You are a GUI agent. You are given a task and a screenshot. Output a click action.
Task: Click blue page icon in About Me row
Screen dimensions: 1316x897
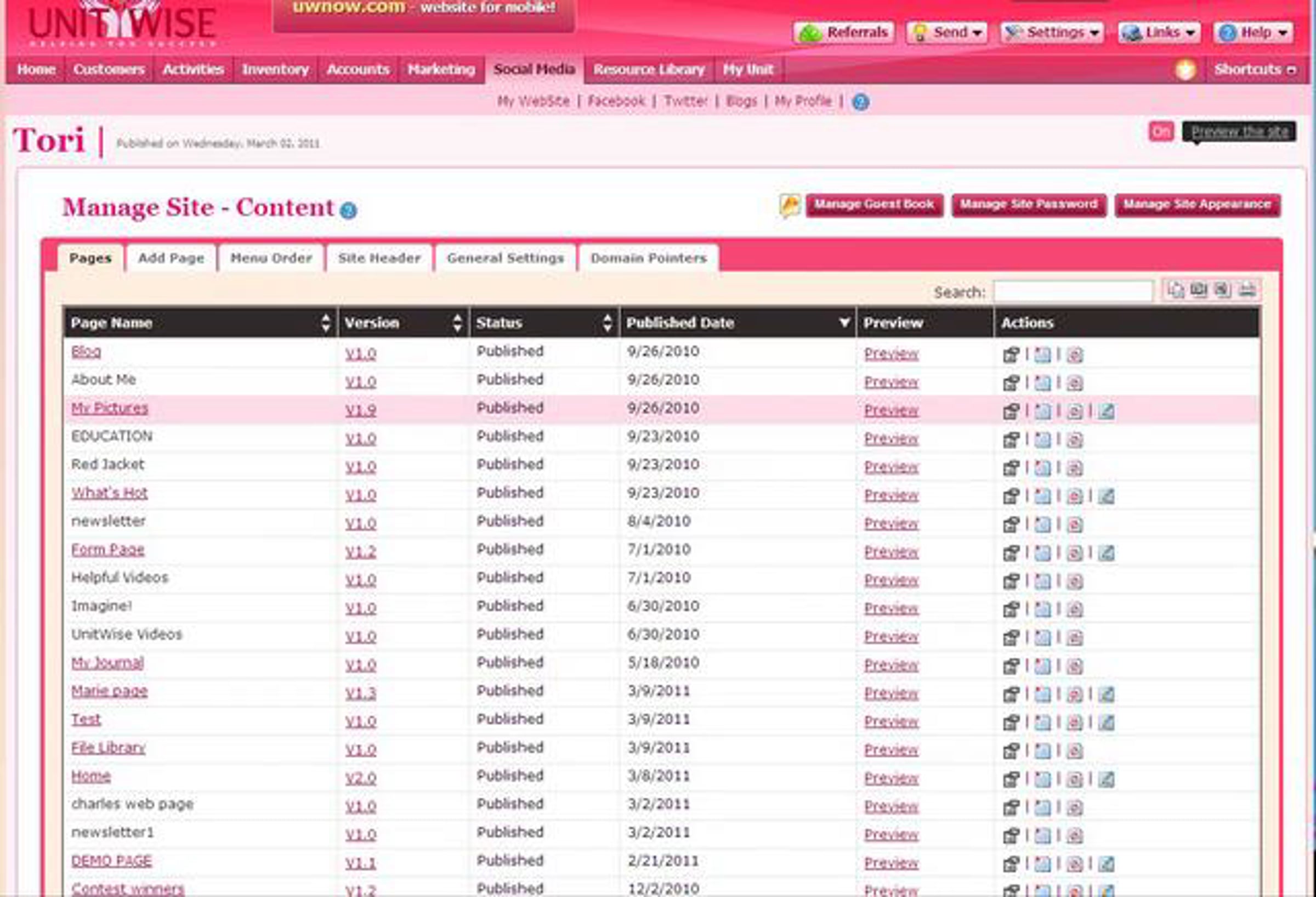1042,383
